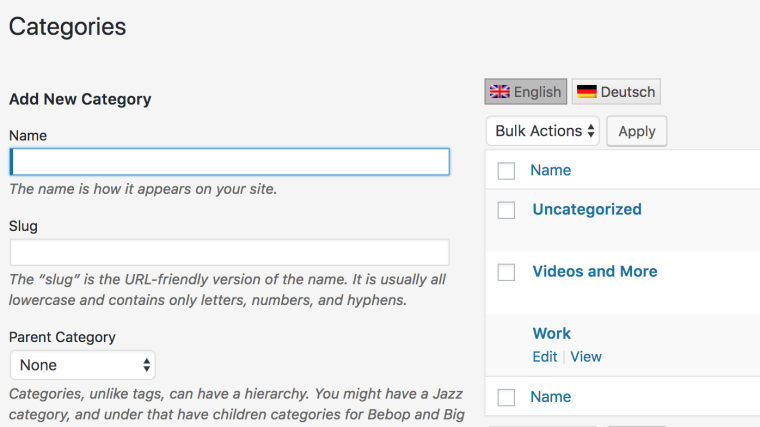Switch to the Deutsch language tab
Viewport: 760px width, 427px height.
[x=616, y=92]
